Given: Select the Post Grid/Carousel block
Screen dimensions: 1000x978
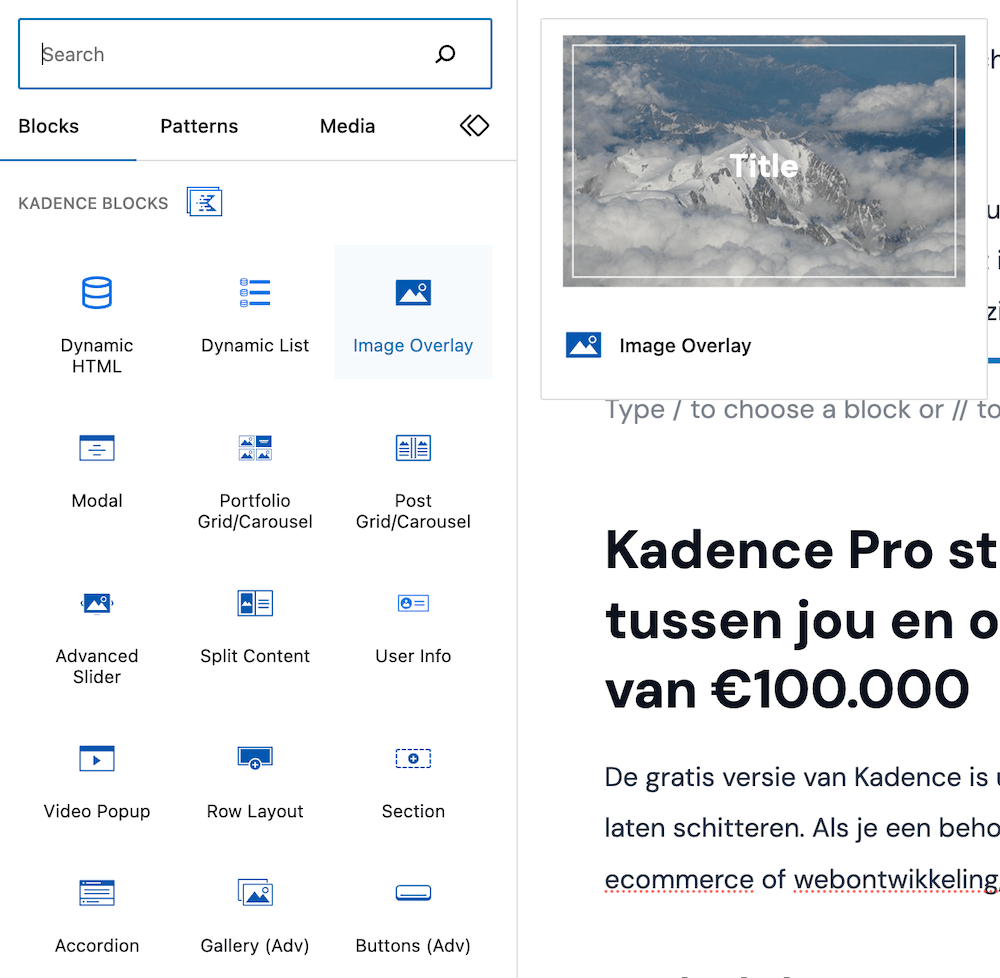Looking at the screenshot, I should 413,480.
